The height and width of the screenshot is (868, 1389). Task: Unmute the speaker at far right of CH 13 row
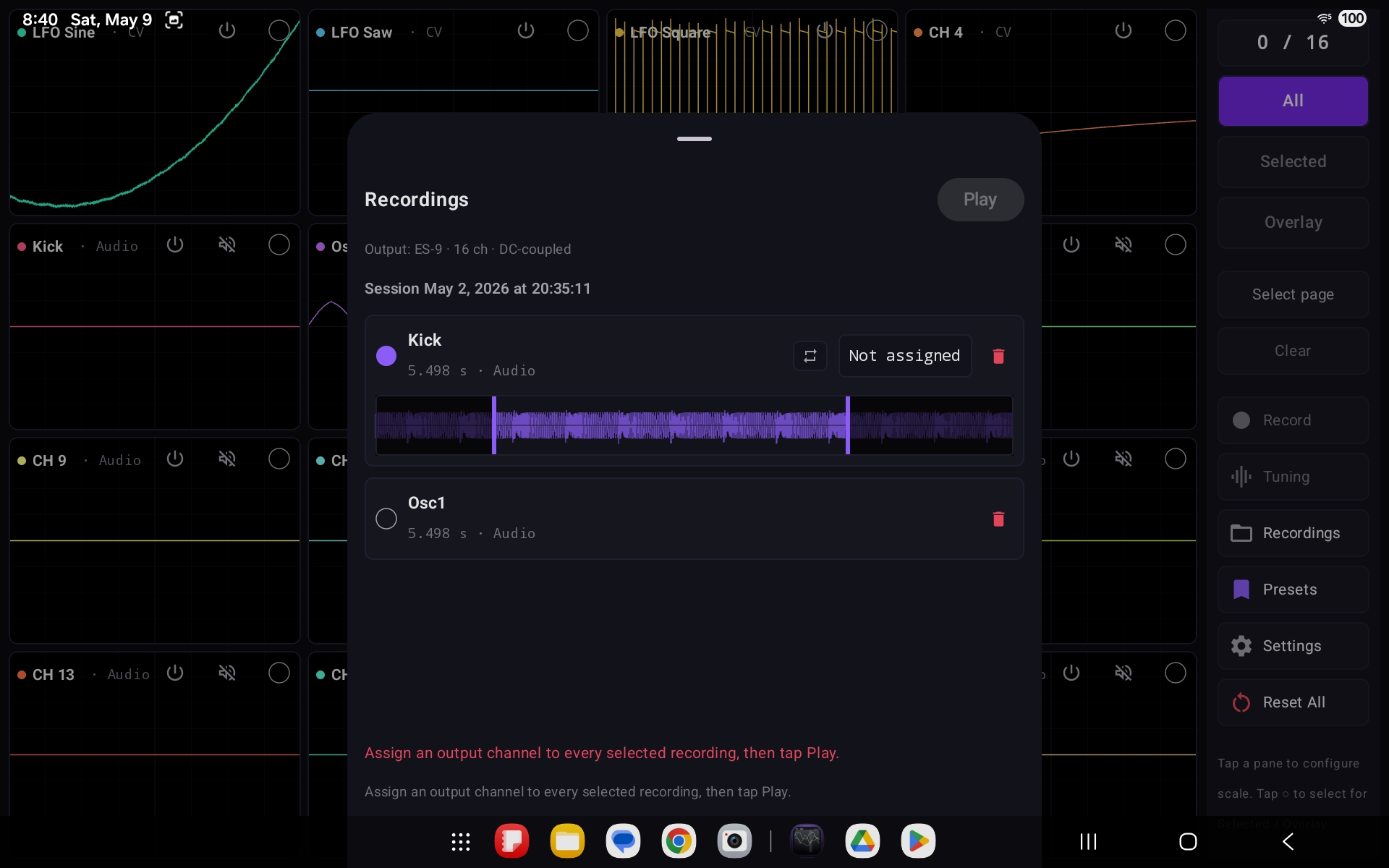coord(1123,673)
